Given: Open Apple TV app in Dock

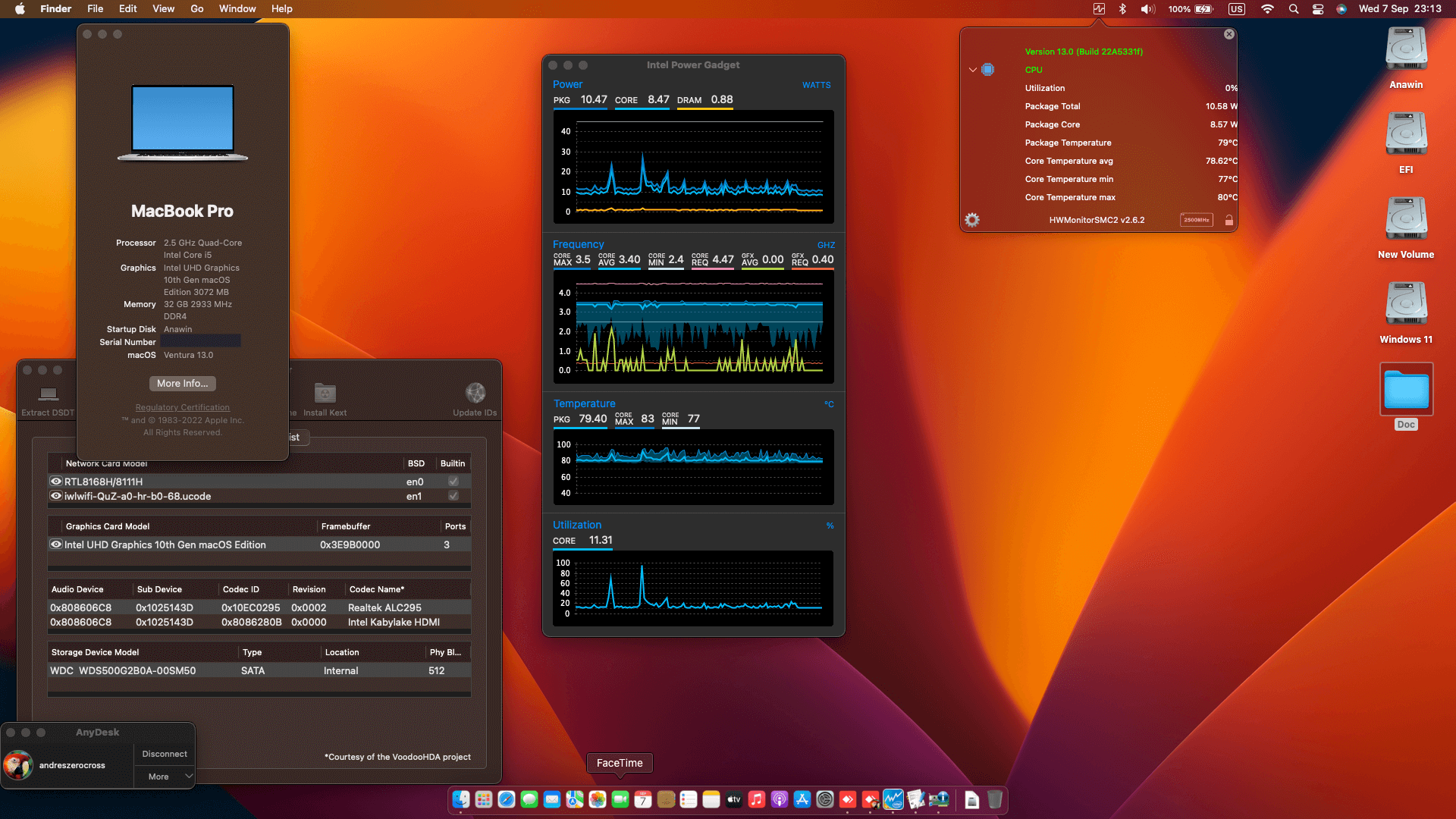Looking at the screenshot, I should click(x=734, y=799).
